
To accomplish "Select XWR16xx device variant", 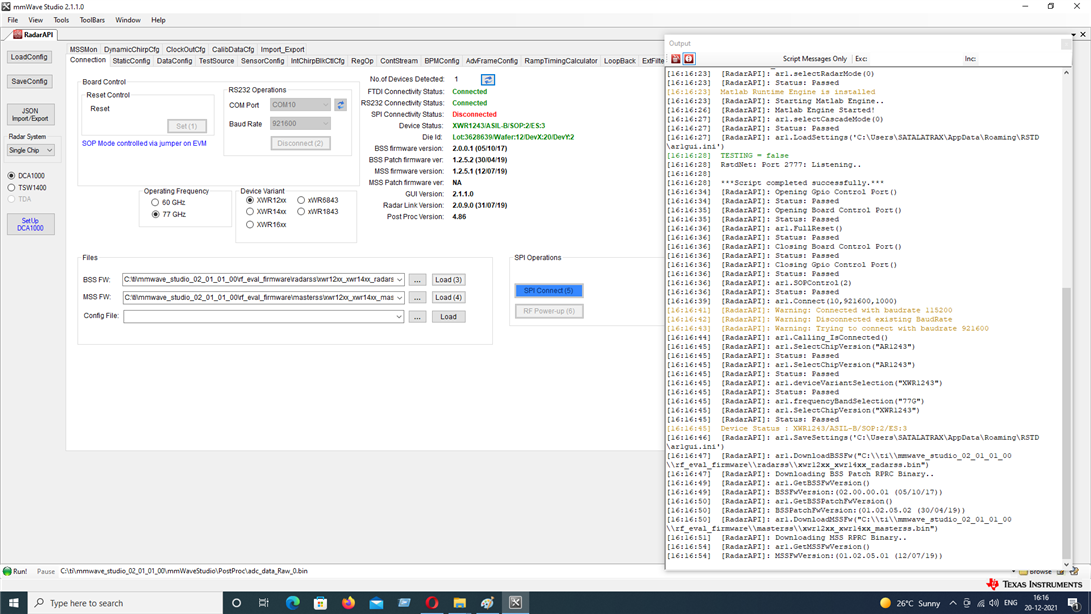I will coord(250,224).
